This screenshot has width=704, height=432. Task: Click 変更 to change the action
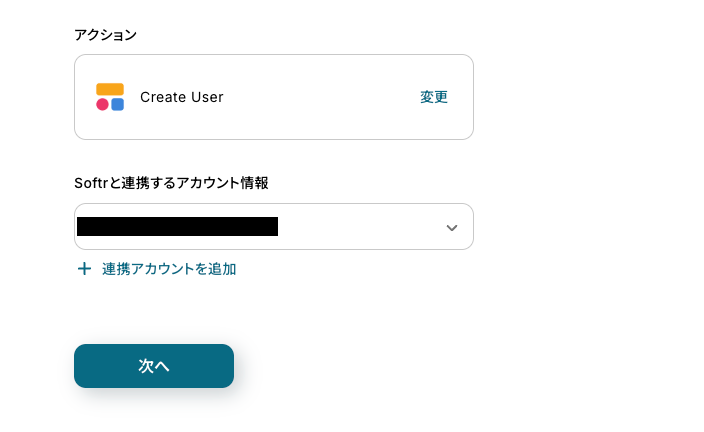pyautogui.click(x=434, y=97)
